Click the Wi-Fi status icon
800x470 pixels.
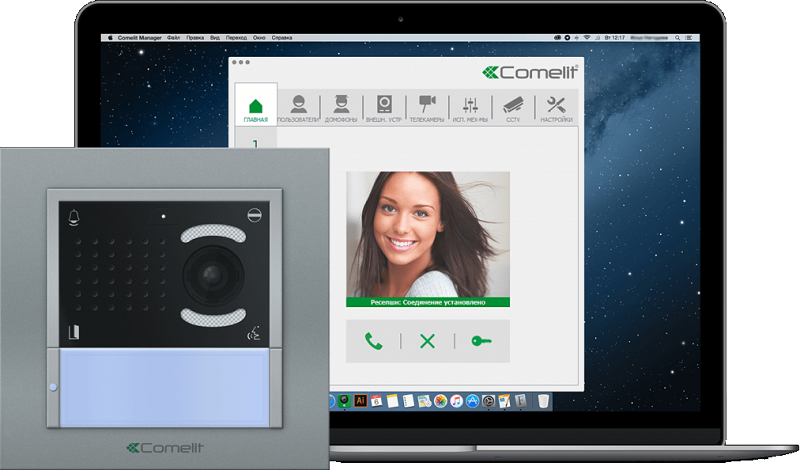(x=587, y=38)
